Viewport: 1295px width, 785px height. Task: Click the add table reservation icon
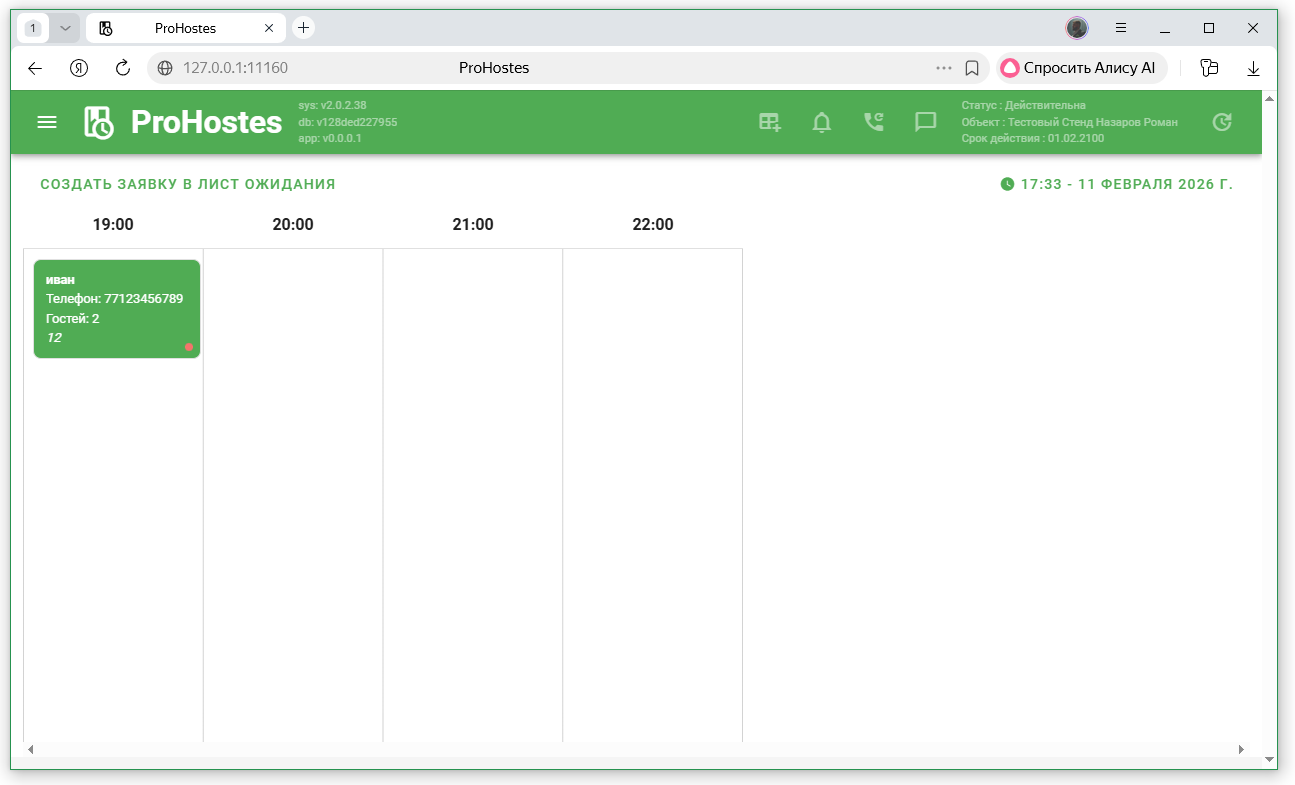pos(769,122)
